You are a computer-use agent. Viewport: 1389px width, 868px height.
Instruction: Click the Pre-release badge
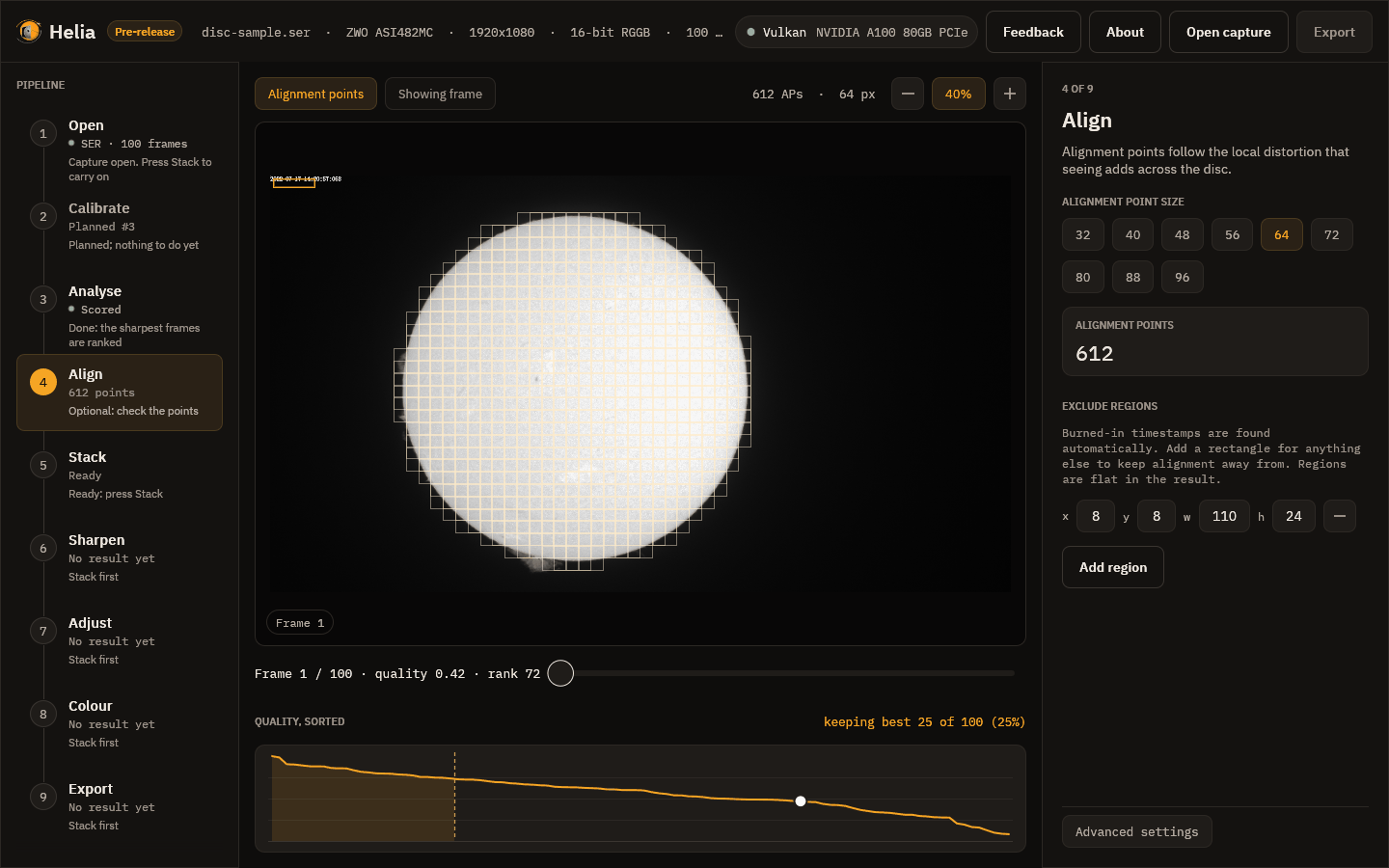point(145,32)
